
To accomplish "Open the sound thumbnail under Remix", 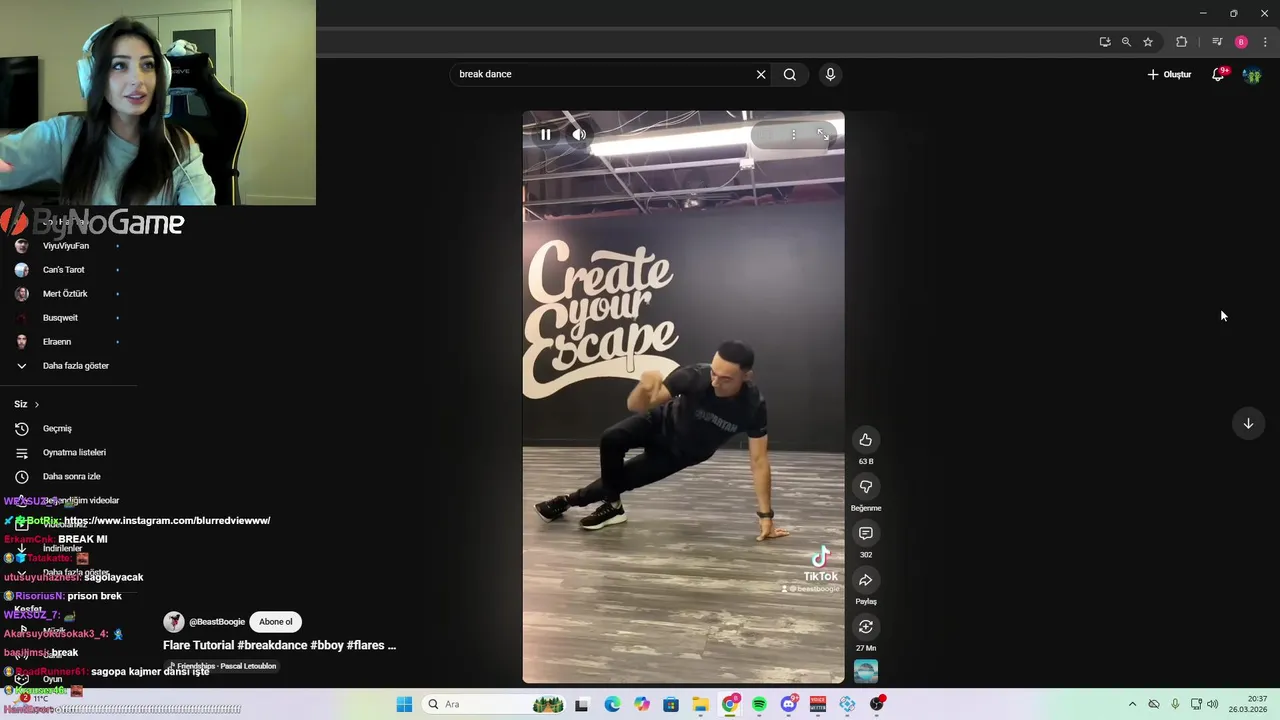I will (866, 671).
